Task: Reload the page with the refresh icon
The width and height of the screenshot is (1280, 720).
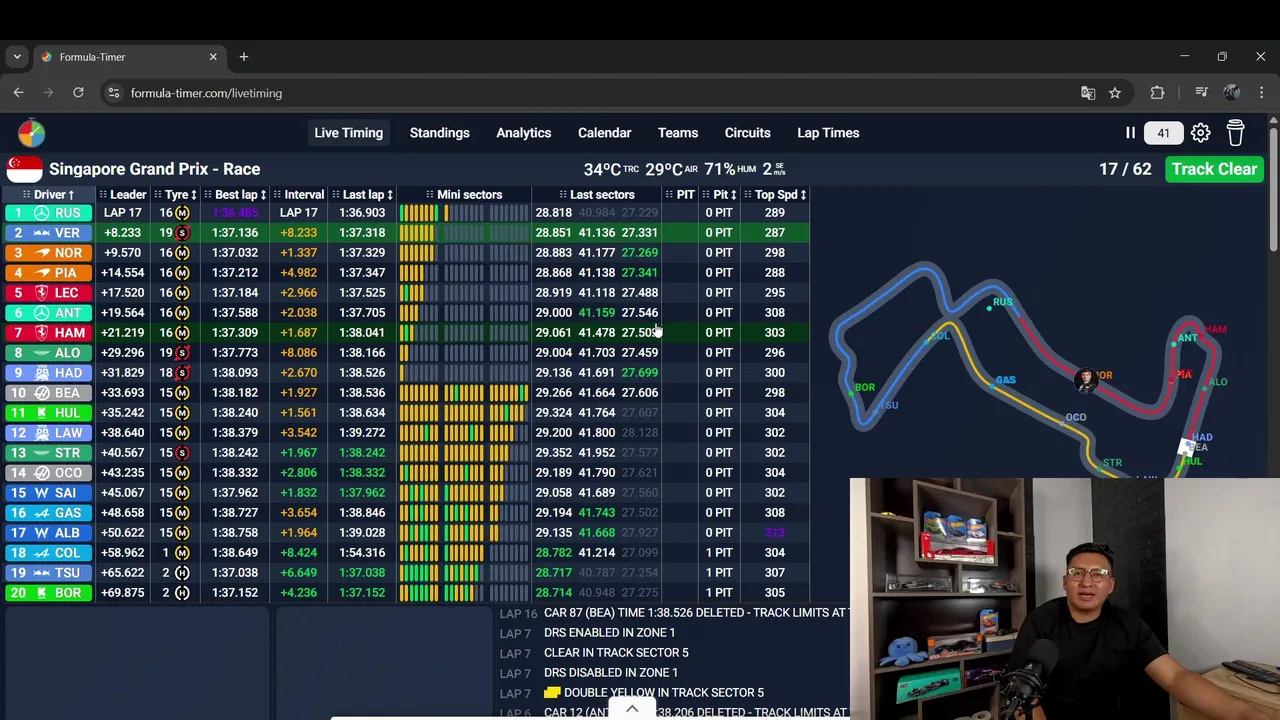Action: click(x=78, y=93)
